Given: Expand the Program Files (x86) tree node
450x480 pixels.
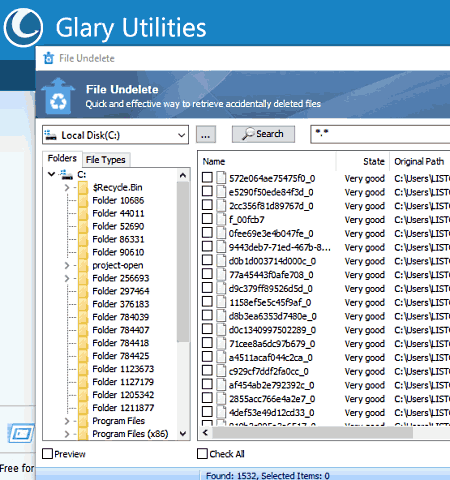Looking at the screenshot, I should point(67,434).
